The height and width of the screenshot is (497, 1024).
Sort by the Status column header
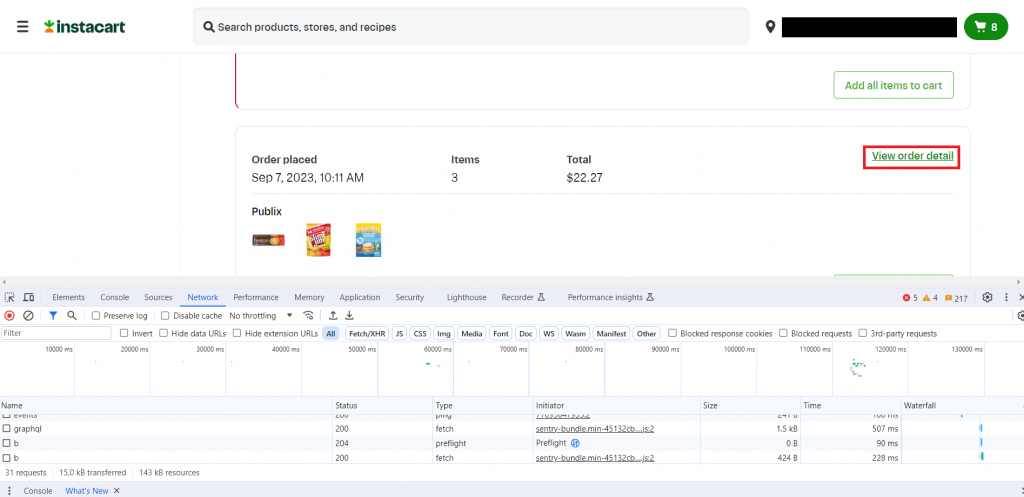click(x=383, y=406)
